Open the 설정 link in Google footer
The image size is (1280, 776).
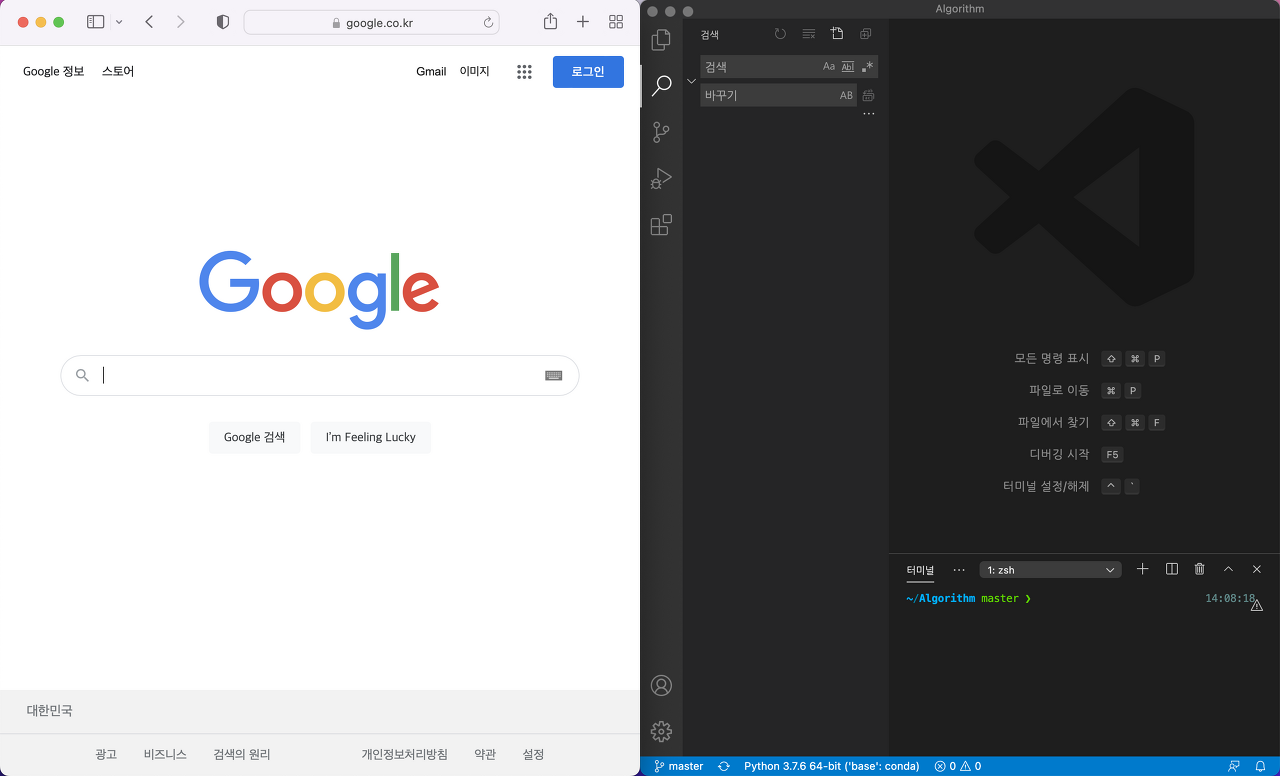(x=533, y=754)
